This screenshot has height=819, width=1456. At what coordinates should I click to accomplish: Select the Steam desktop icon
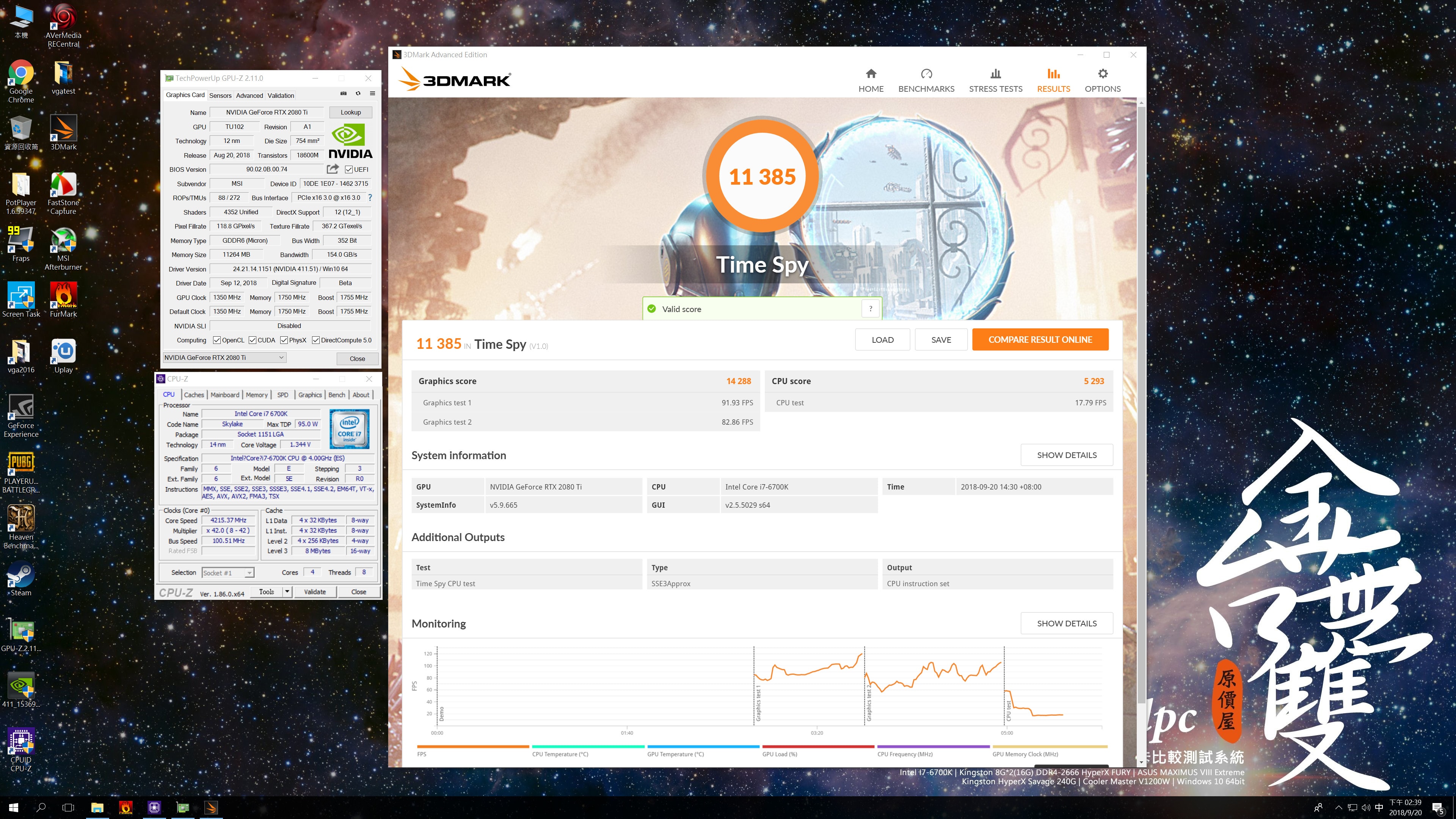[21, 579]
